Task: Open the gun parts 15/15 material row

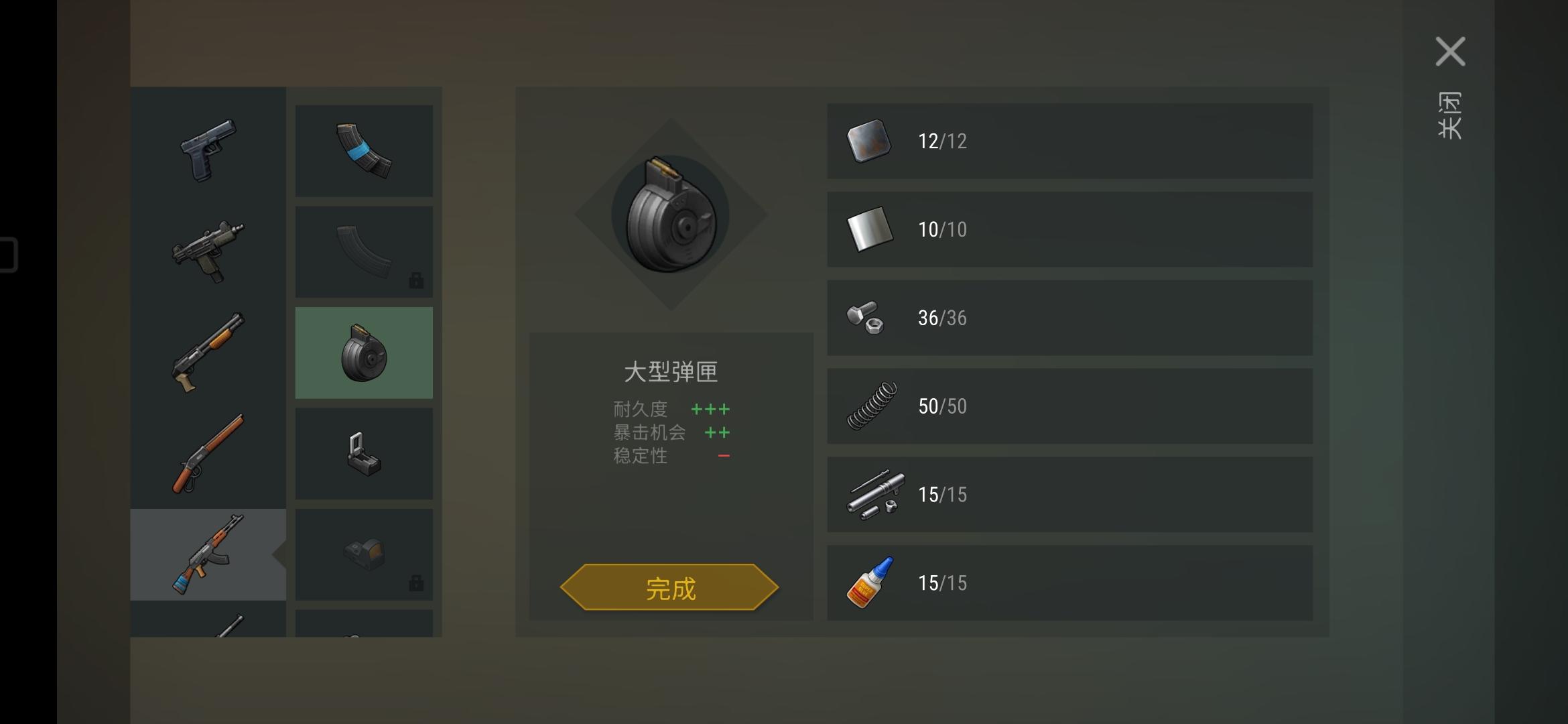Action: pyautogui.click(x=1069, y=495)
